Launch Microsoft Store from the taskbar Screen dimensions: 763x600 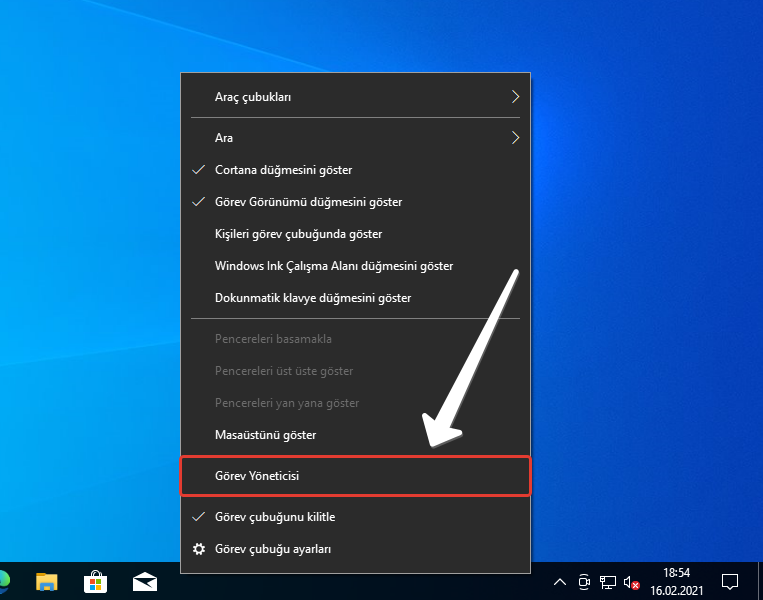pos(95,581)
